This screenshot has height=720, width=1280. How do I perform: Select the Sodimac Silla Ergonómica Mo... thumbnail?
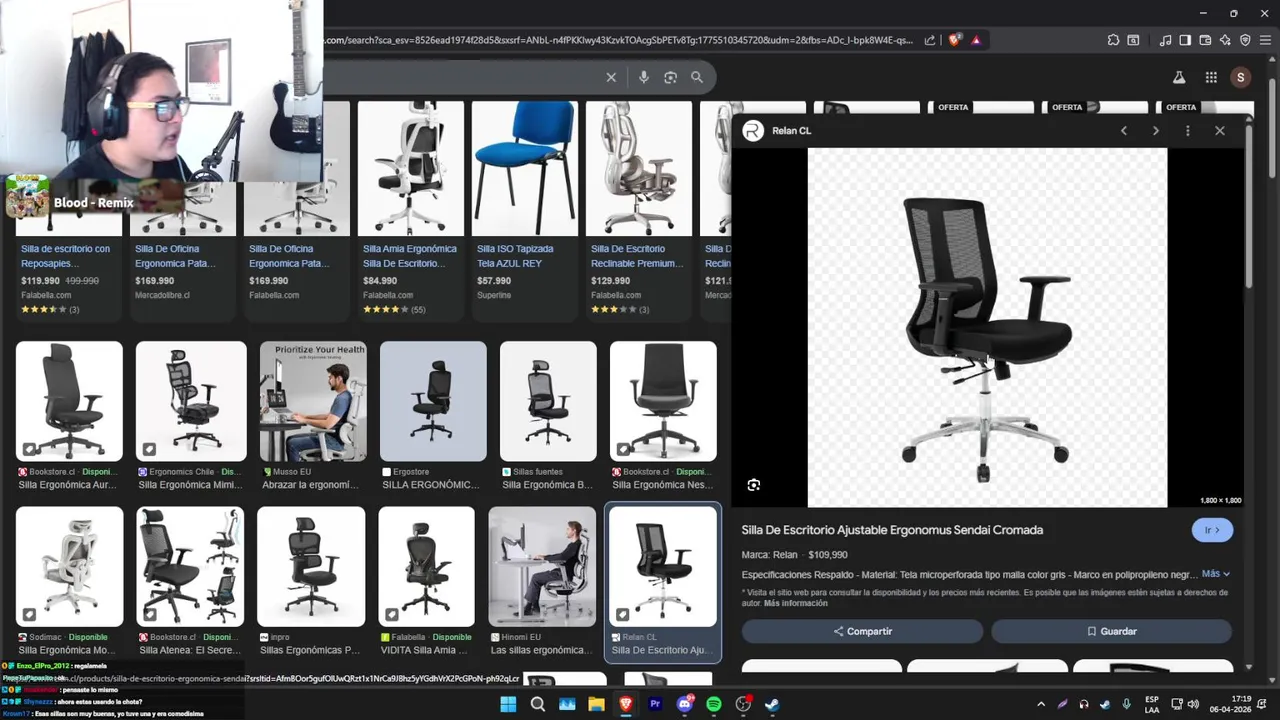(x=69, y=567)
